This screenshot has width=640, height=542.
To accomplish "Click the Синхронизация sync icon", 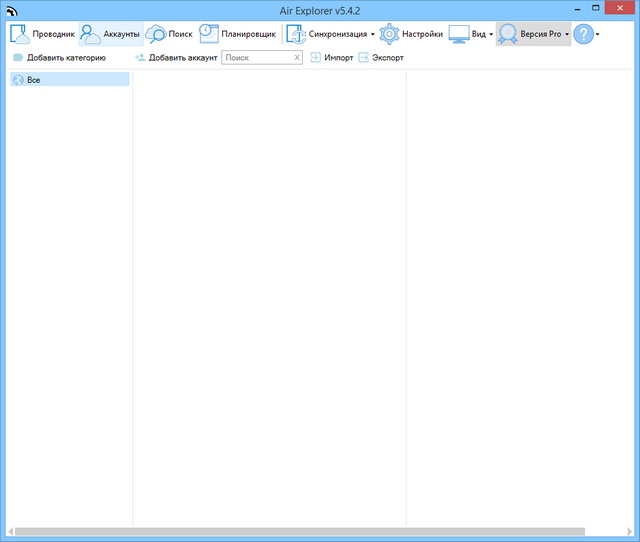I will coord(296,34).
